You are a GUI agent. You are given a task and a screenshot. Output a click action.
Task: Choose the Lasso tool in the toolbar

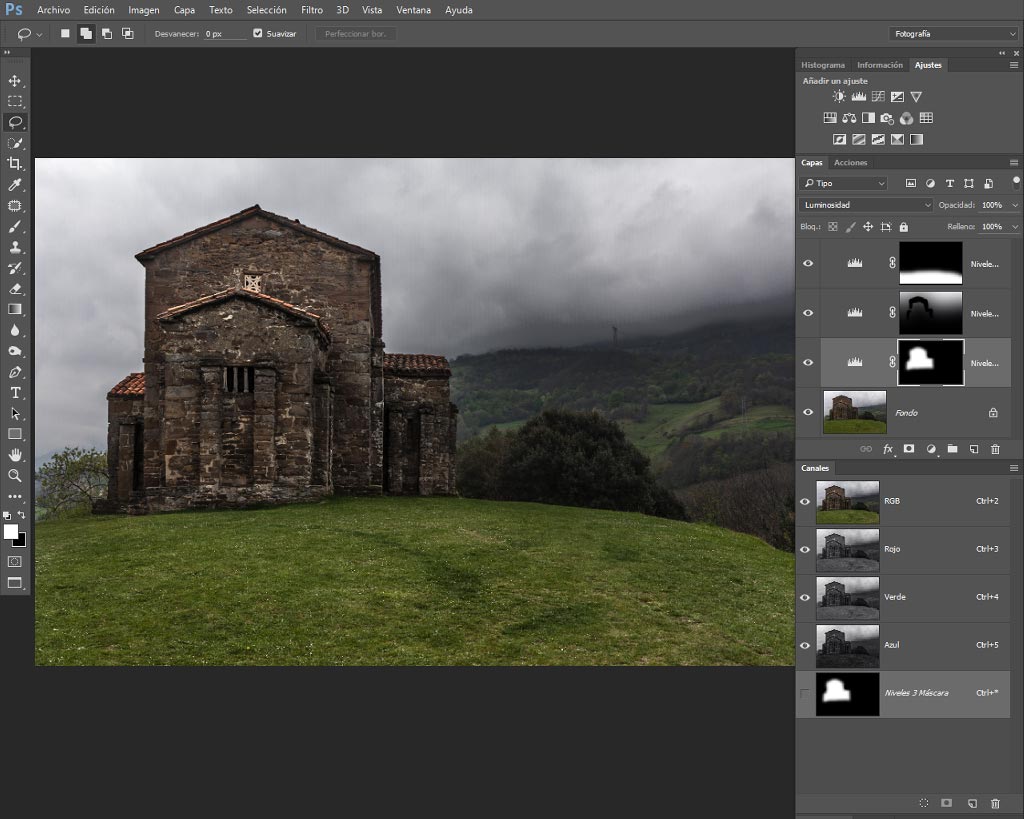[x=14, y=122]
